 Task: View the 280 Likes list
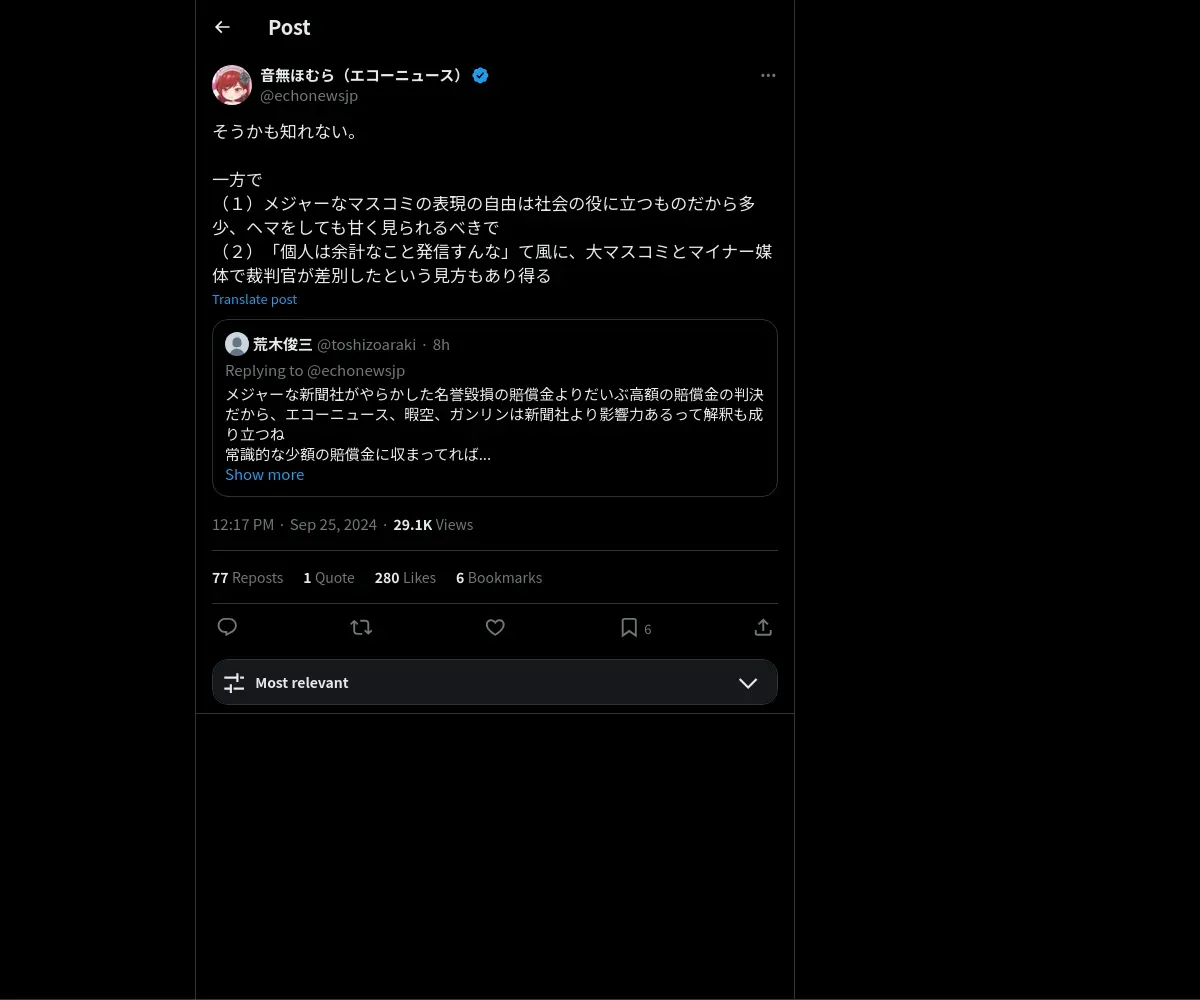pyautogui.click(x=405, y=577)
